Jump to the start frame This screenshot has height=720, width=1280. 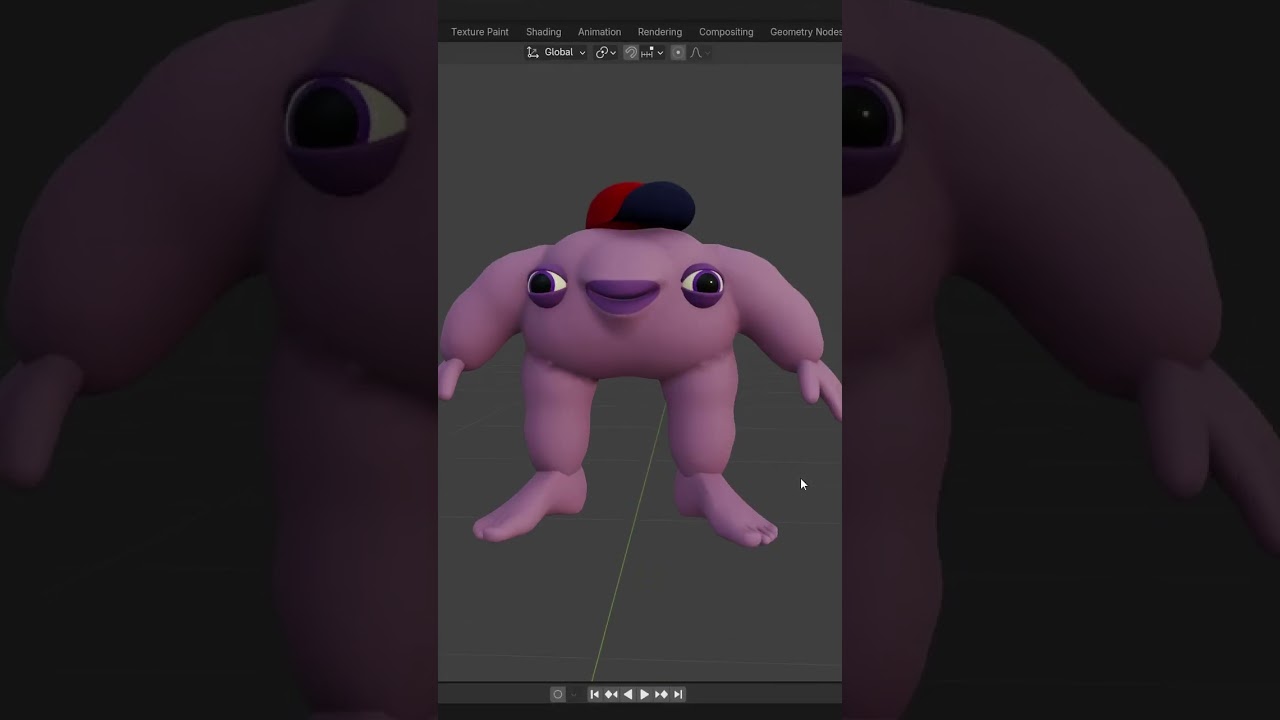click(594, 694)
